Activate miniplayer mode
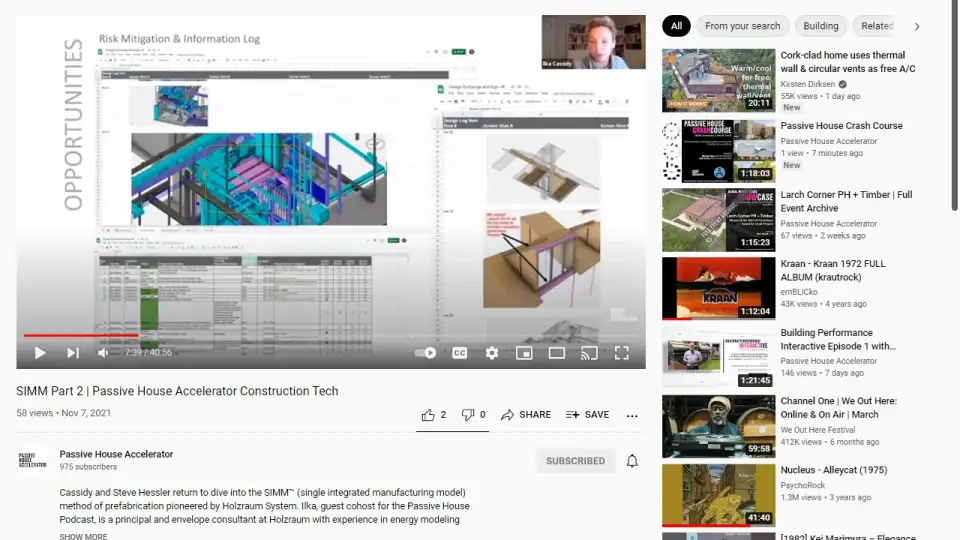Image resolution: width=960 pixels, height=540 pixels. point(524,353)
